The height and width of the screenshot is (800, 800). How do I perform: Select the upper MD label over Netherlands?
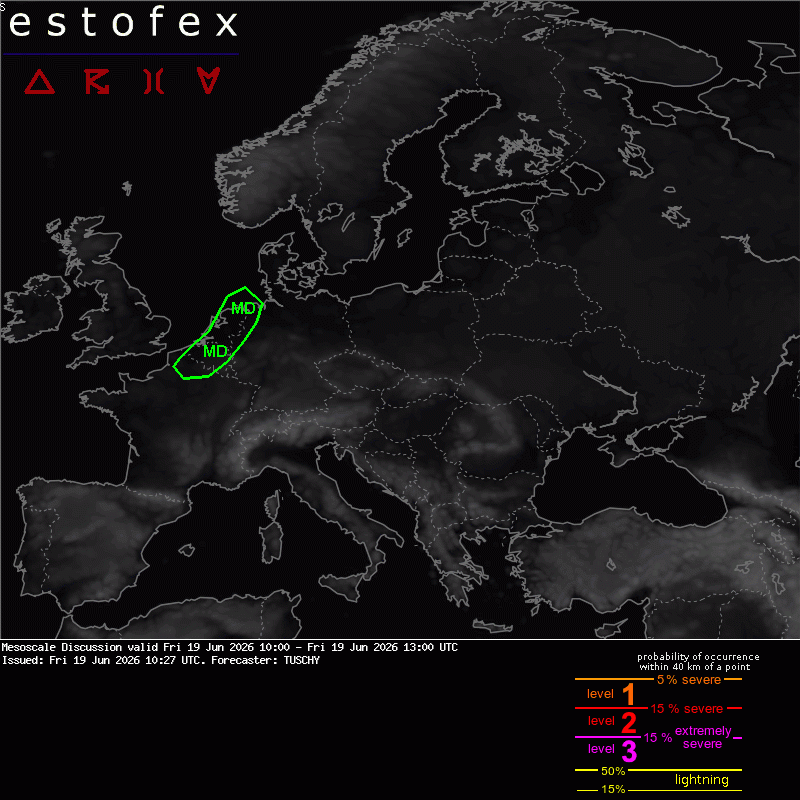(x=243, y=308)
